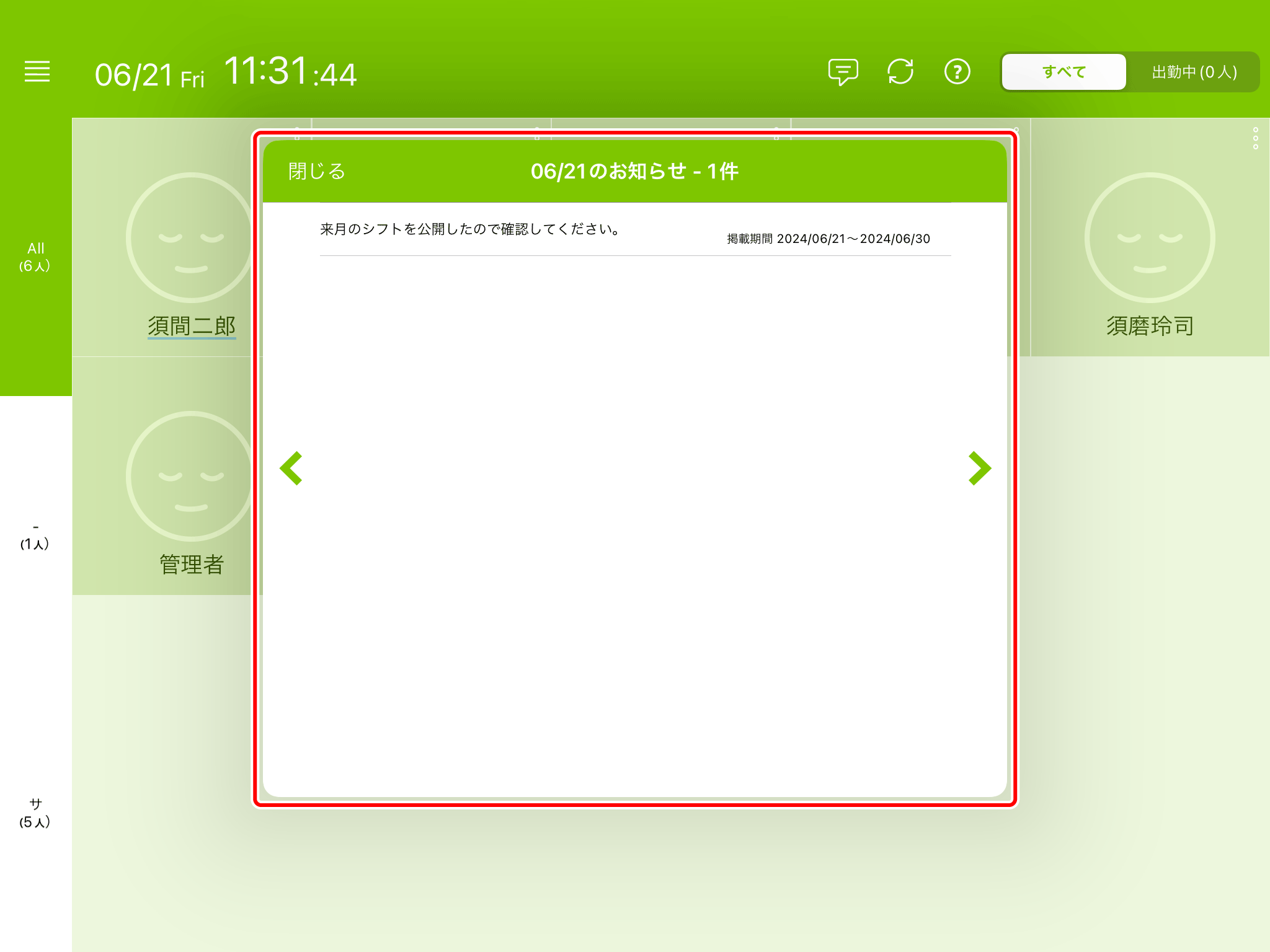The image size is (1270, 952).
Task: Click the 11:31:44 clock display
Action: (290, 71)
